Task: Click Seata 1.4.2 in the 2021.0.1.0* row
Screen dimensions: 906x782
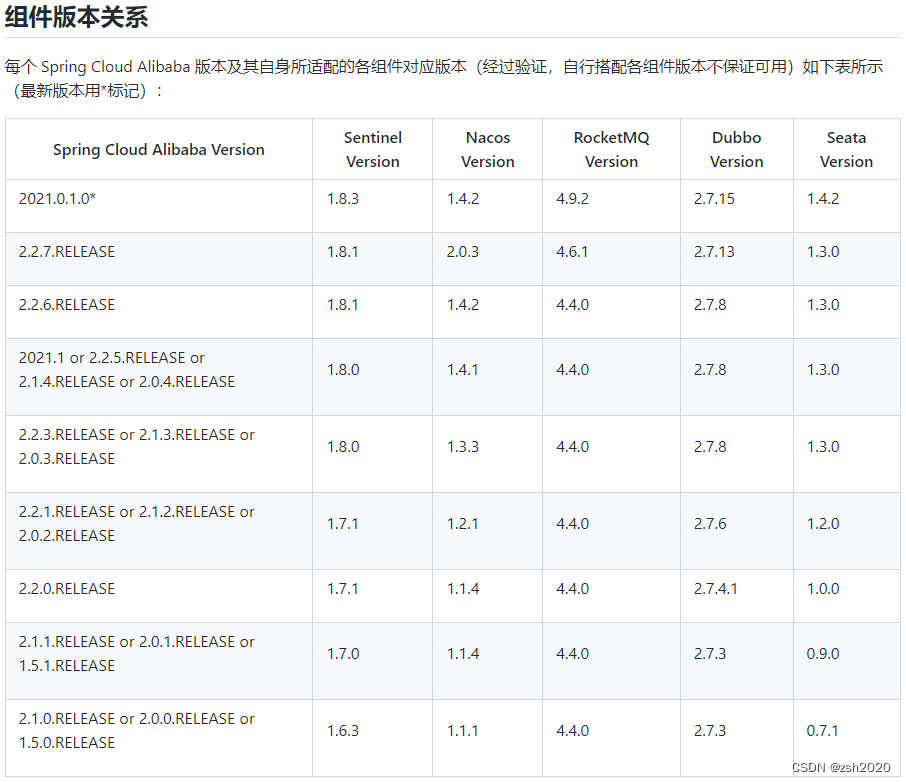Action: [x=823, y=199]
